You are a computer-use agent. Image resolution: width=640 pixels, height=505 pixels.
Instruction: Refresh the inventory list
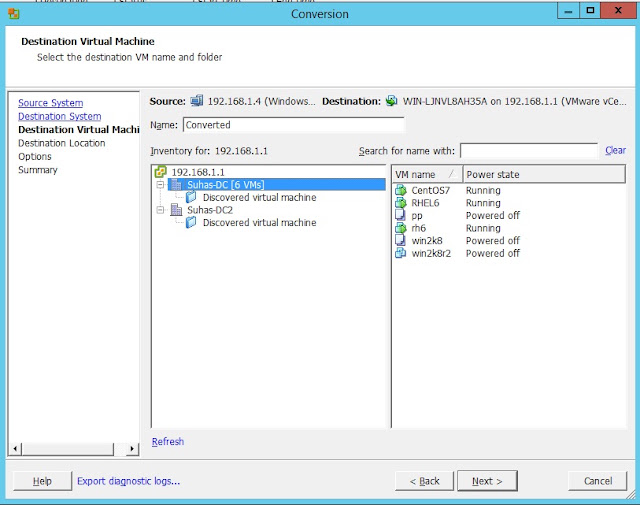click(168, 441)
